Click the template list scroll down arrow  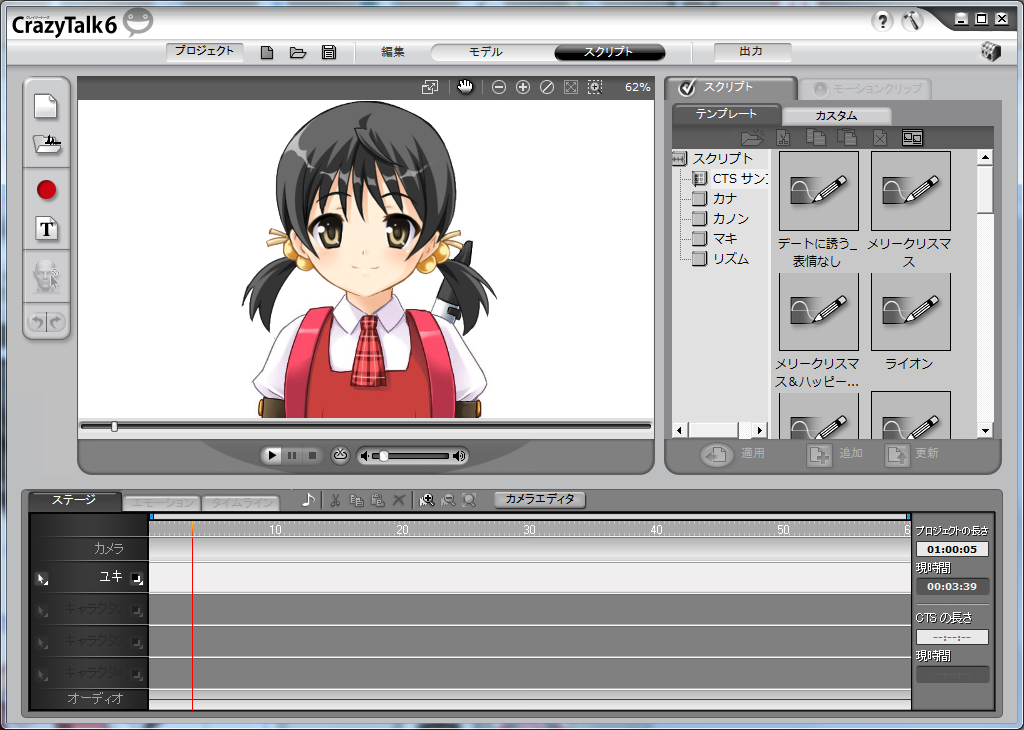985,430
